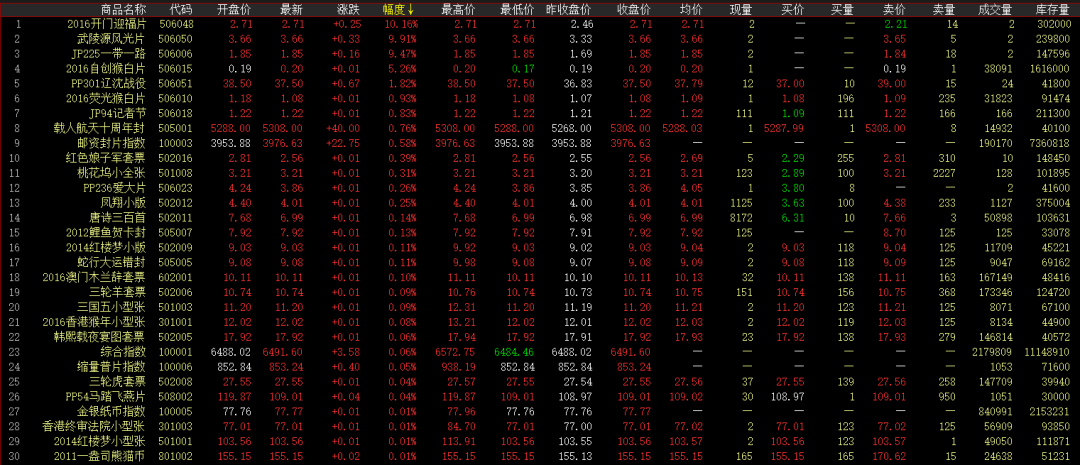Select the 2016澳门木兰辞套票 row name
This screenshot has height=465, width=1080.
pyautogui.click(x=95, y=278)
